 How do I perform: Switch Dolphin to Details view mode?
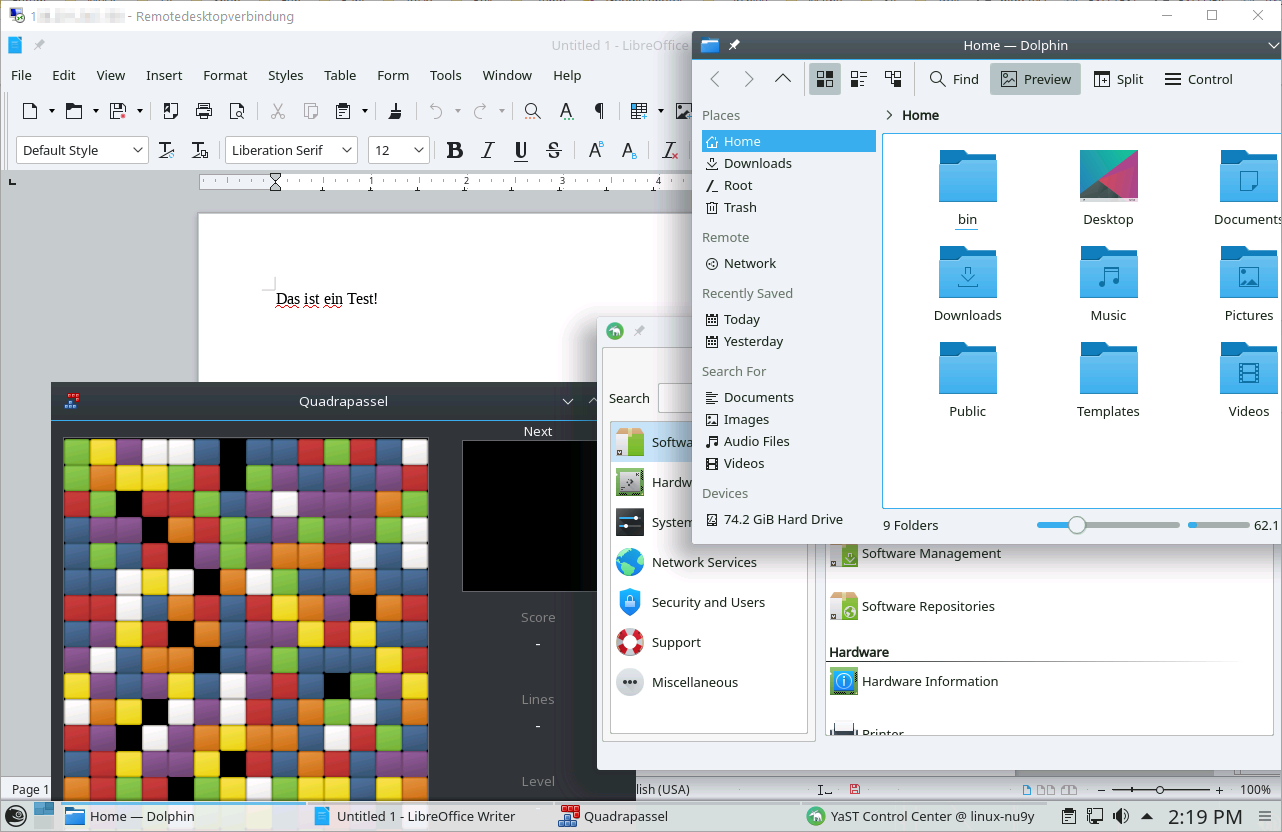pos(893,79)
